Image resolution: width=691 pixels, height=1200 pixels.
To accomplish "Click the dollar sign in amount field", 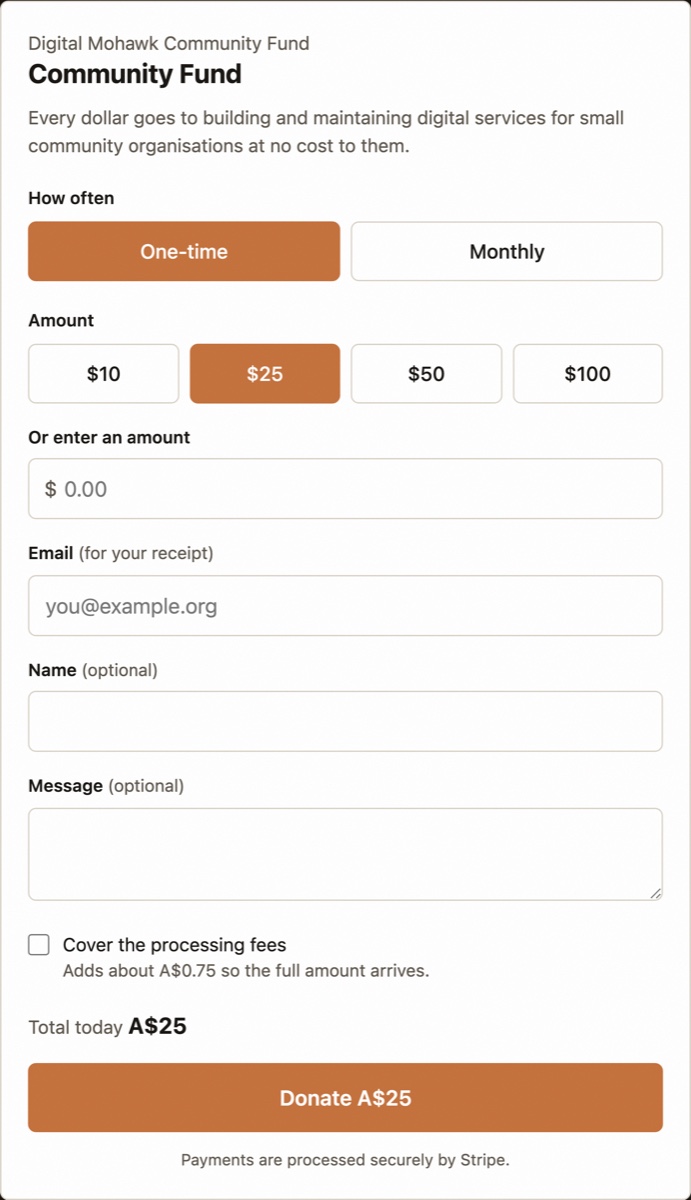I will point(51,489).
